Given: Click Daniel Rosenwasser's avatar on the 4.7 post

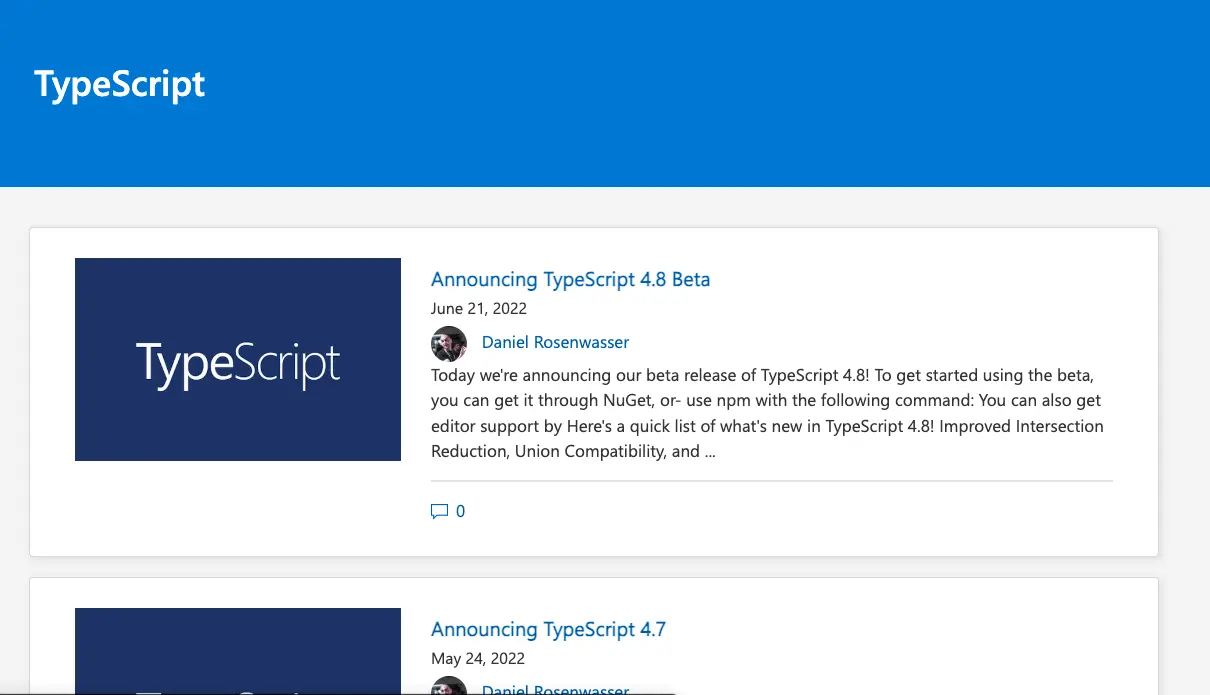Looking at the screenshot, I should point(449,687).
